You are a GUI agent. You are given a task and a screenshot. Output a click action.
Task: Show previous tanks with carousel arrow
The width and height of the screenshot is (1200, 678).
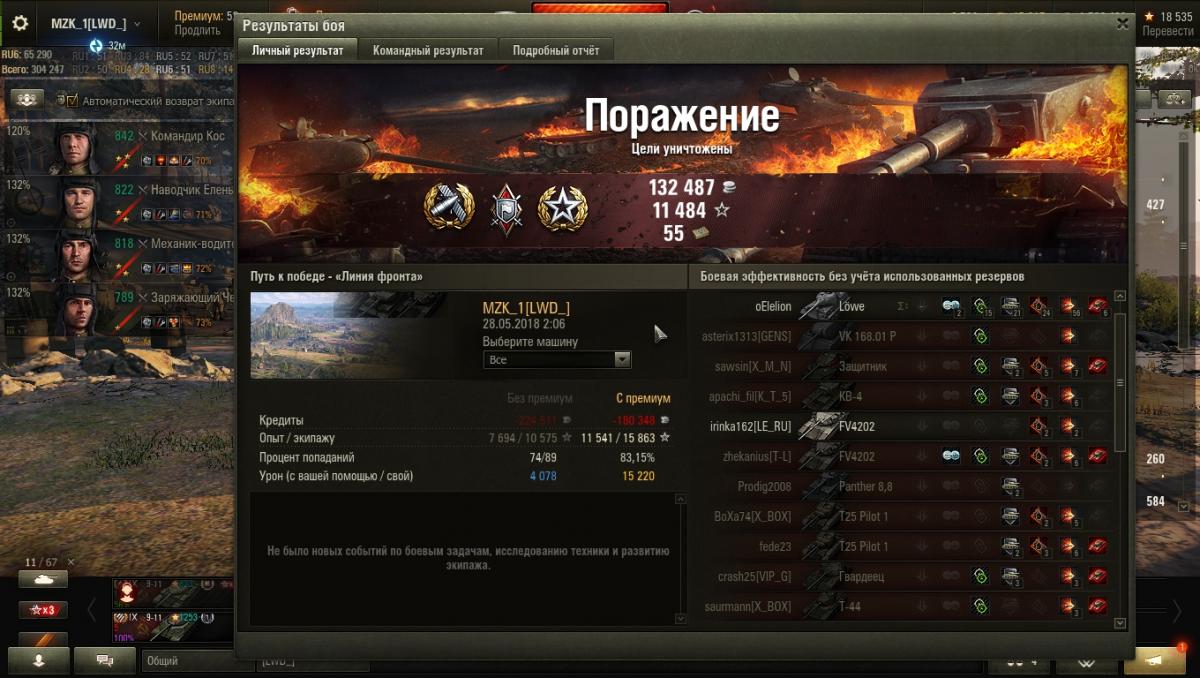[92, 609]
